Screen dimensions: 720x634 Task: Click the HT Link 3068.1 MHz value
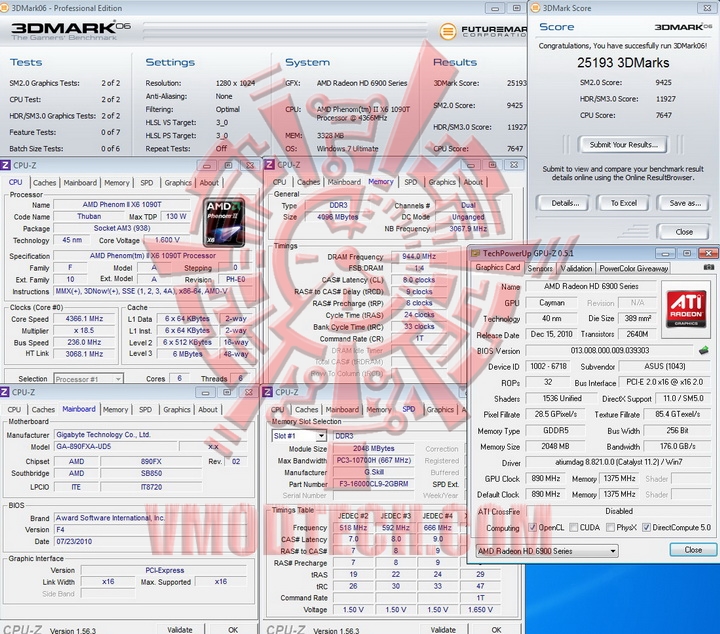click(84, 354)
